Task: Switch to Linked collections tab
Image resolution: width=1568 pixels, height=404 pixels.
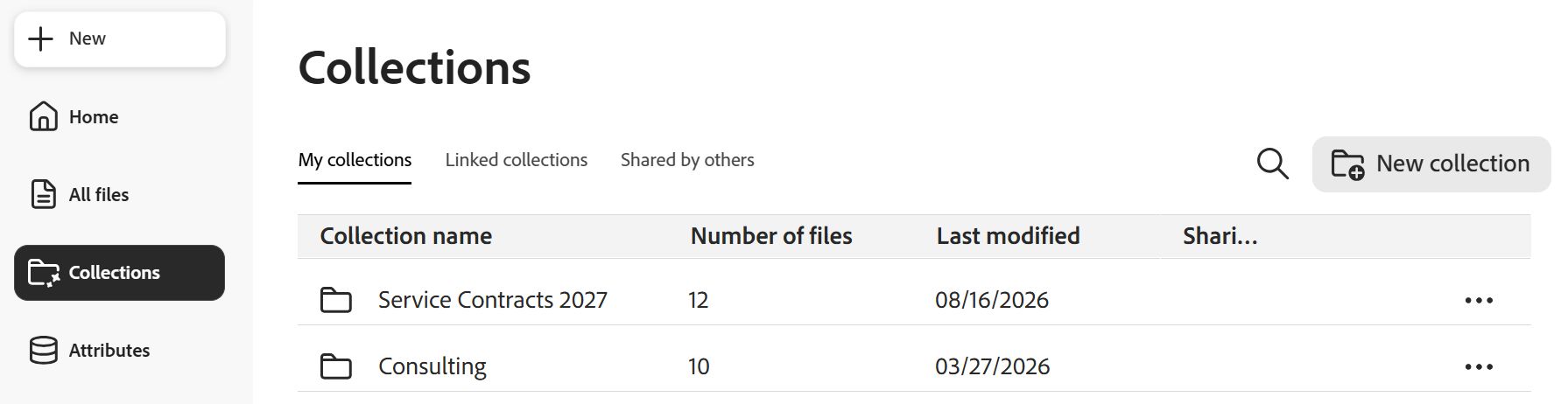Action: point(516,160)
